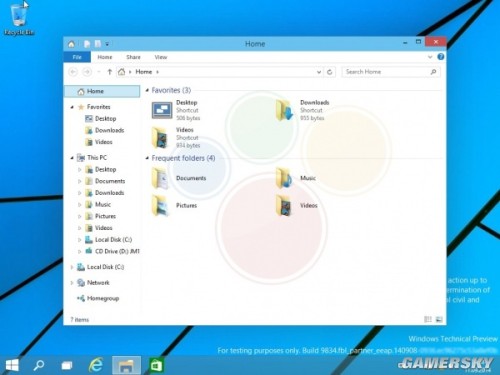
Task: Open the Help question mark icon
Action: pyautogui.click(x=441, y=57)
